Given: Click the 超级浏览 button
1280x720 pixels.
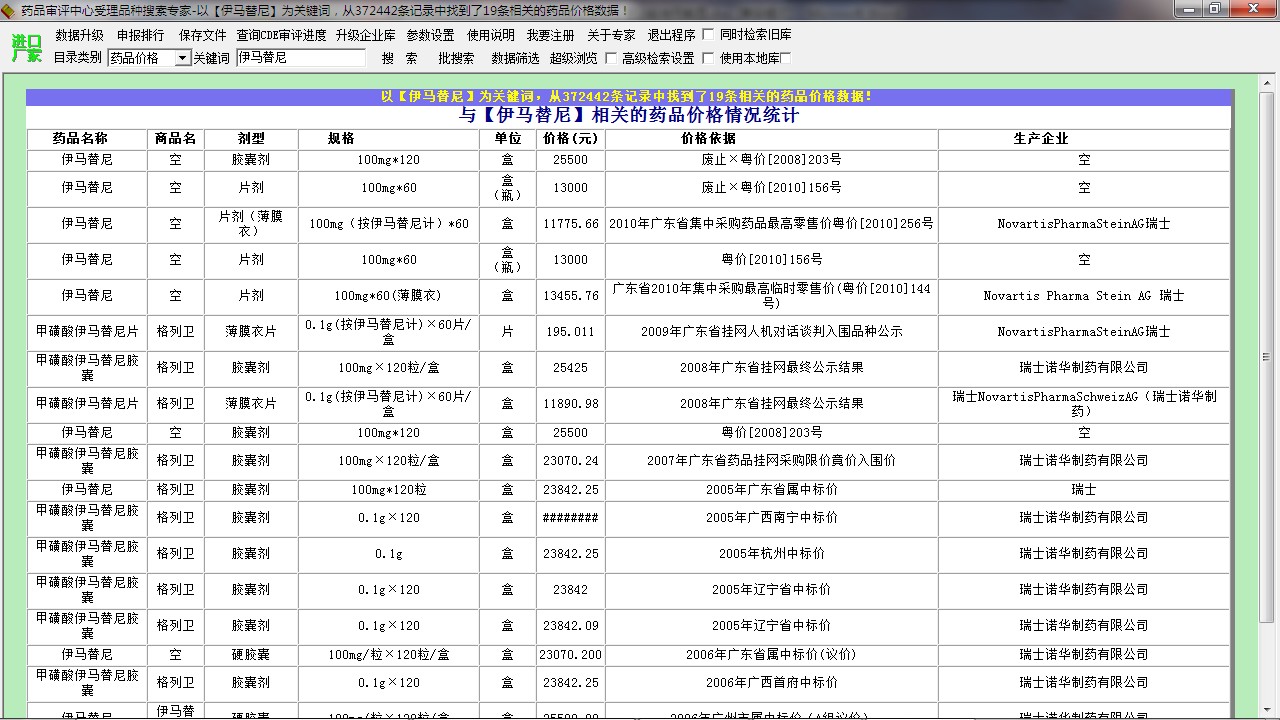Looking at the screenshot, I should tap(574, 58).
